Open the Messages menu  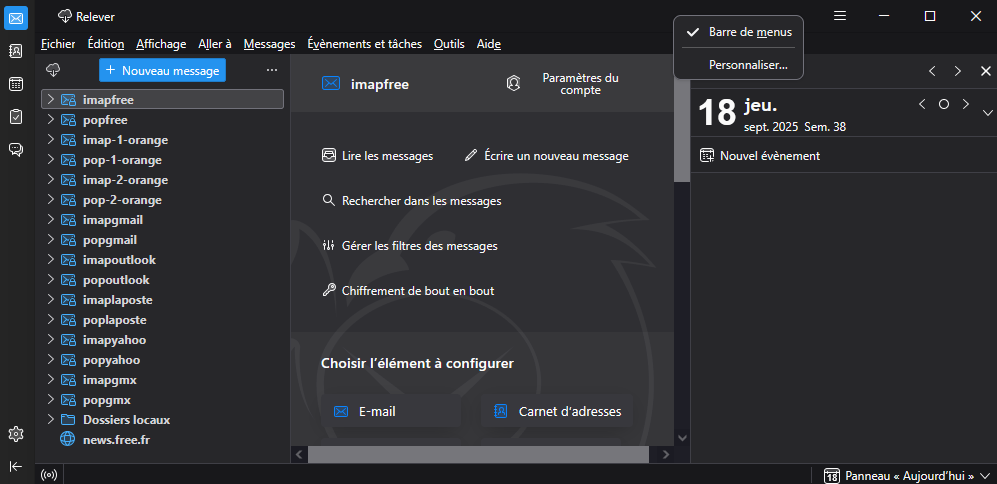[269, 44]
